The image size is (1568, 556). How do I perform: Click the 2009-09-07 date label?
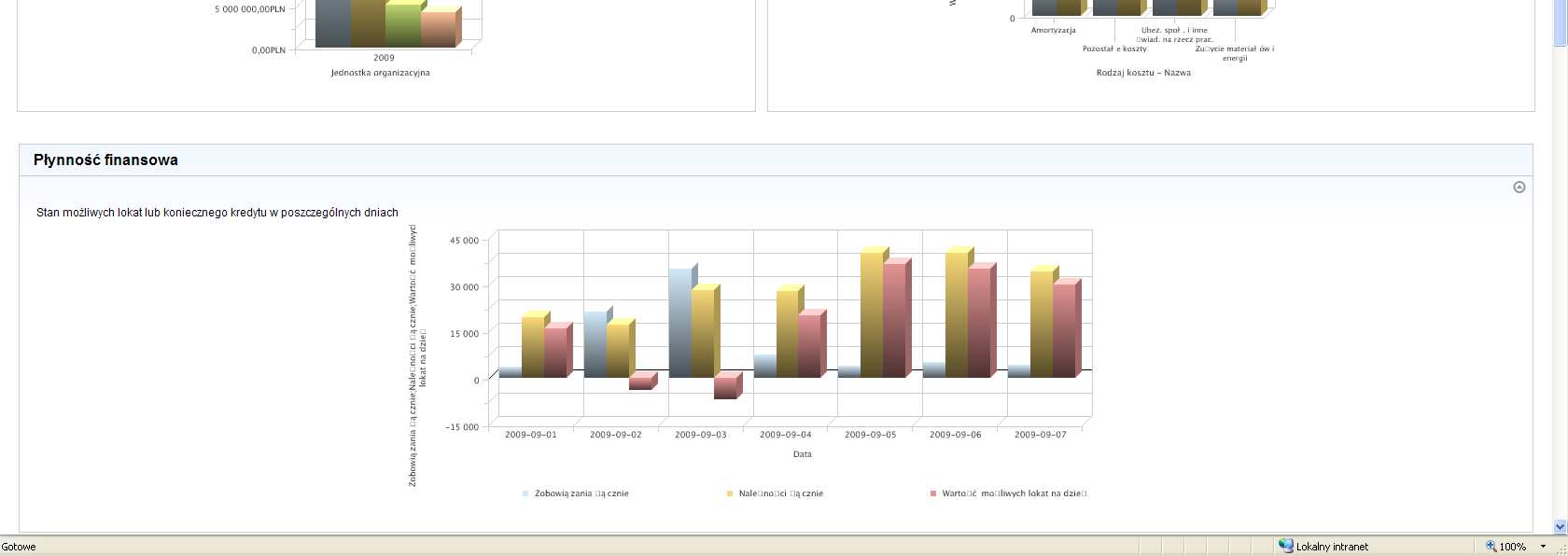click(1041, 435)
